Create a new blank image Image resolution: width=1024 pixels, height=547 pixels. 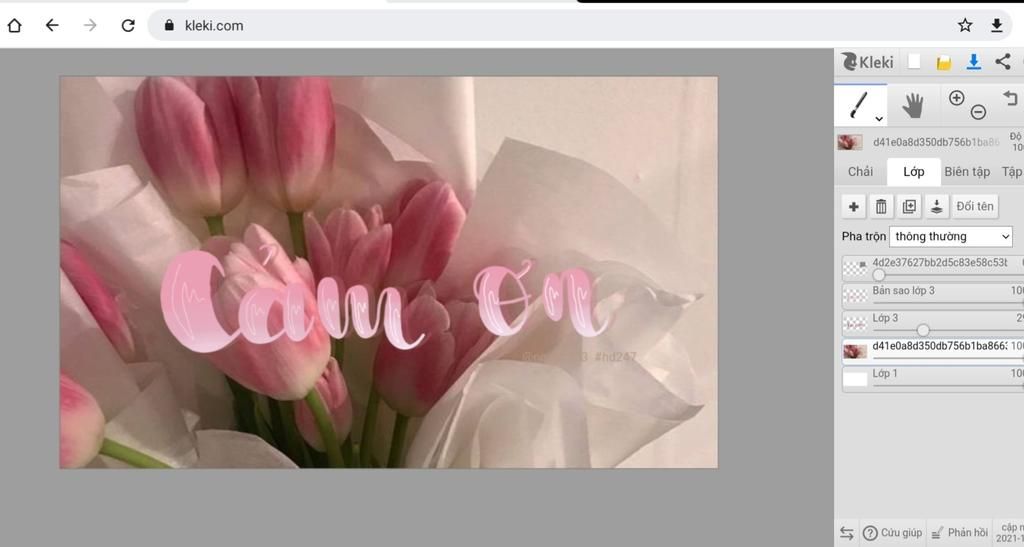[914, 61]
